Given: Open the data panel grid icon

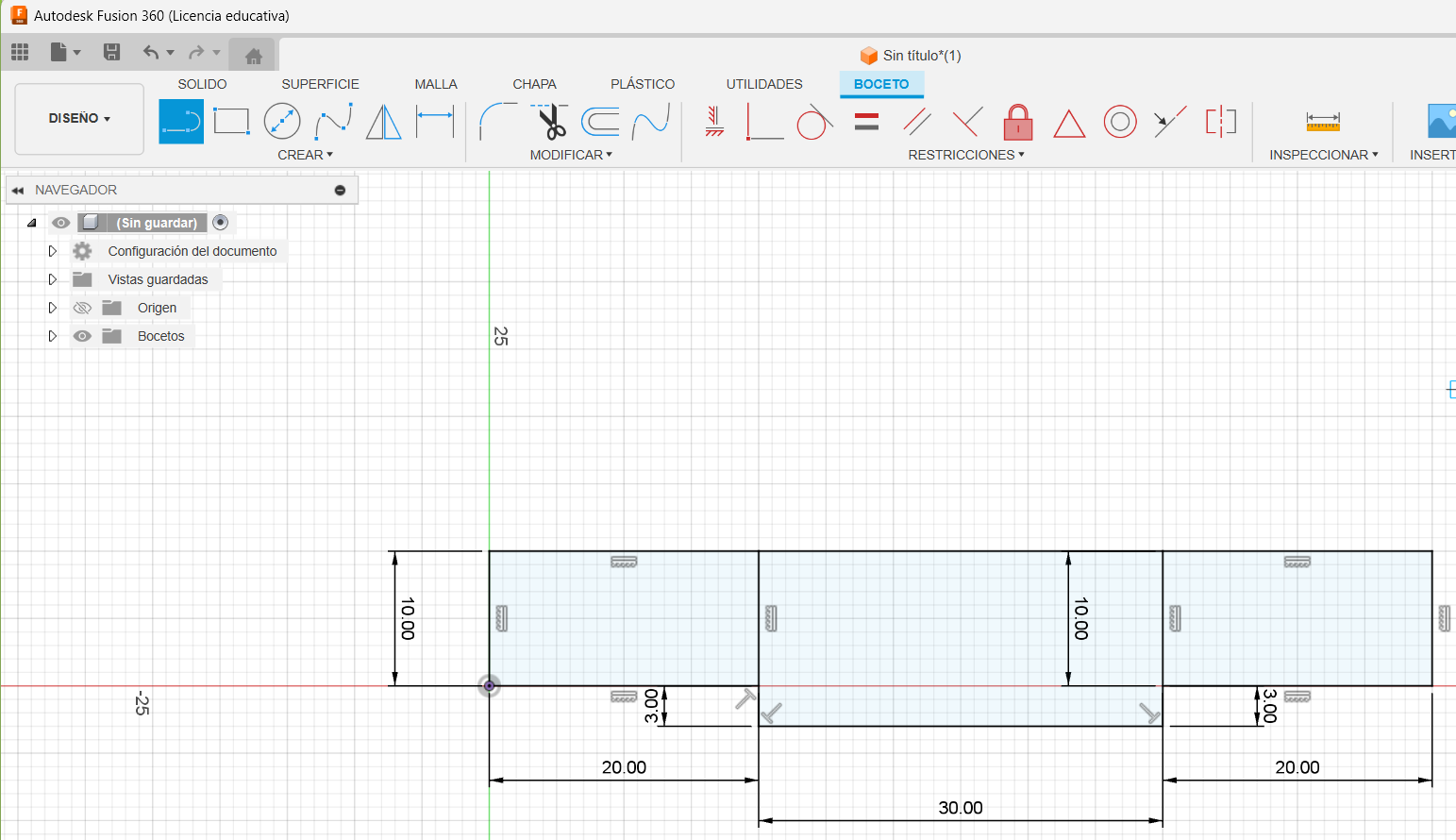Looking at the screenshot, I should click(20, 52).
